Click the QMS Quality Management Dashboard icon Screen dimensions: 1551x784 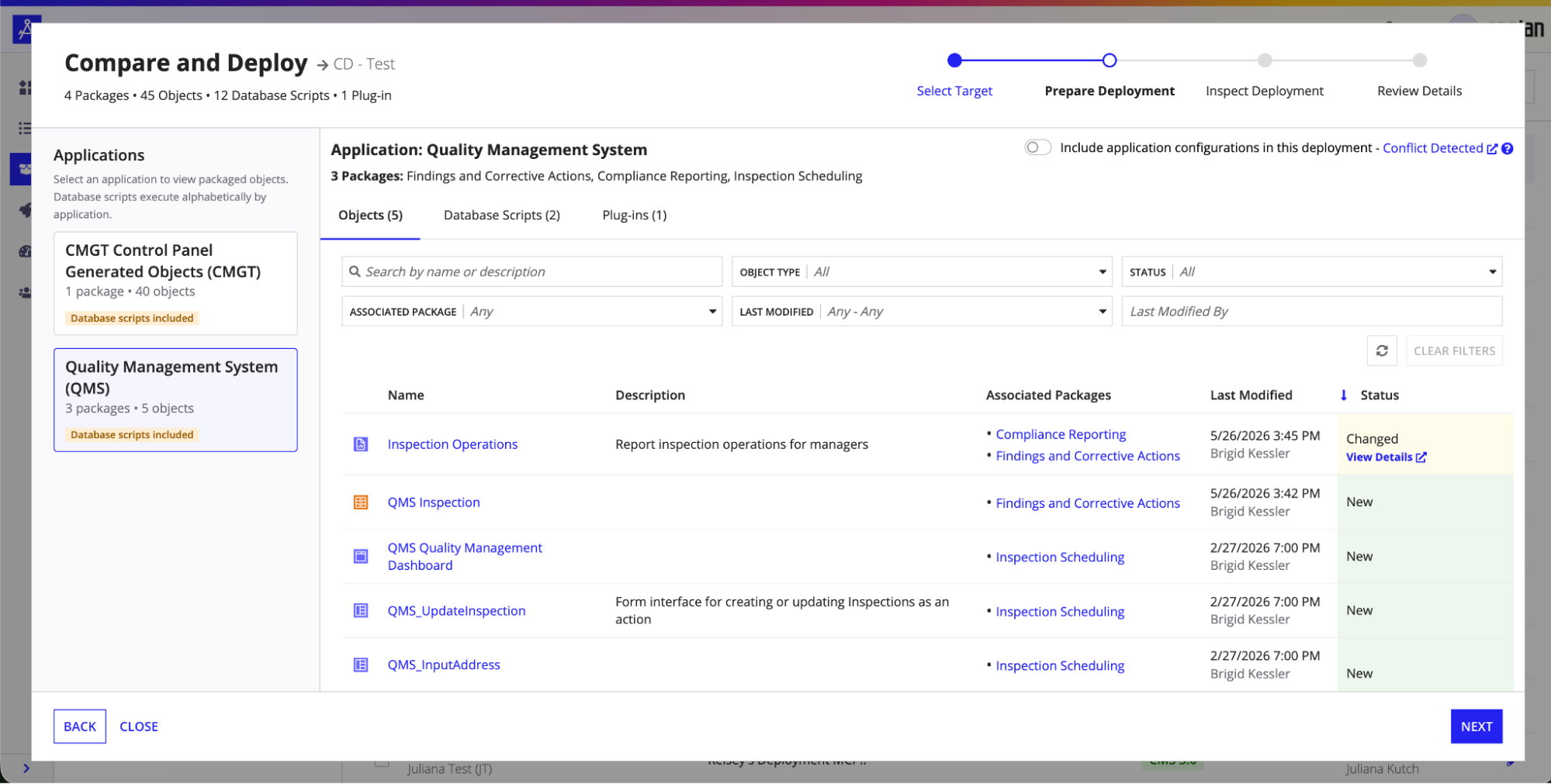click(x=361, y=556)
